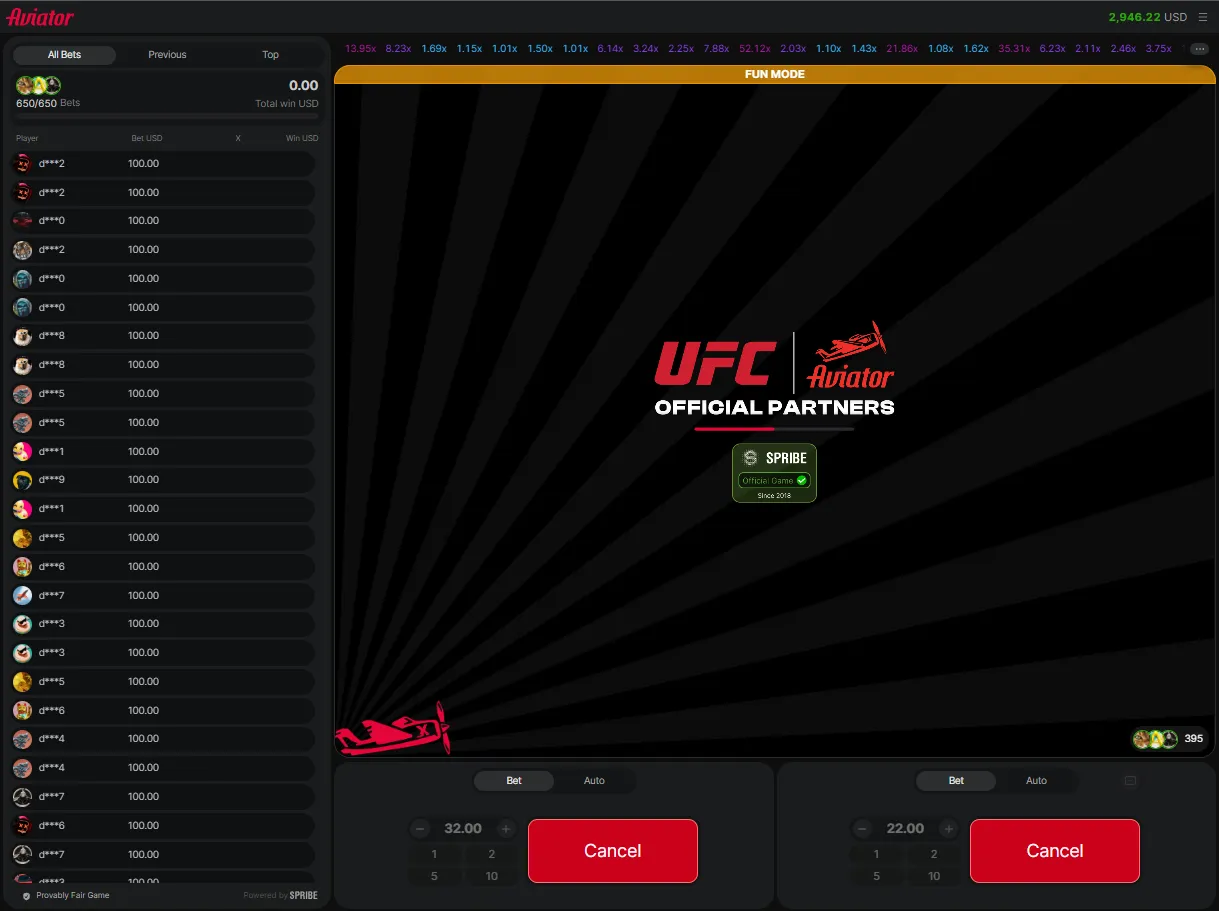This screenshot has width=1219, height=911.
Task: Expand the round history with the three-dot button
Action: [1199, 49]
